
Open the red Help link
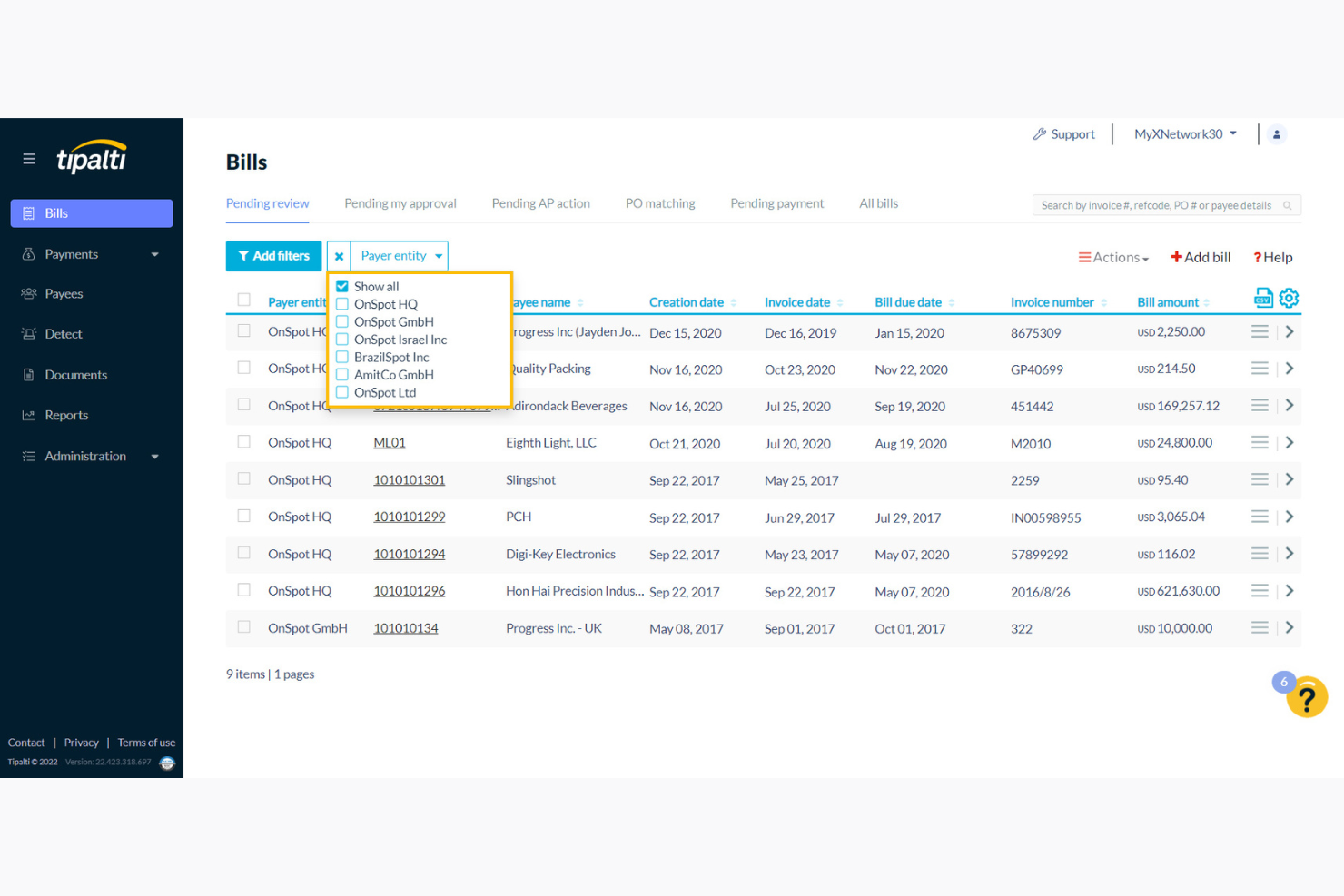1273,258
